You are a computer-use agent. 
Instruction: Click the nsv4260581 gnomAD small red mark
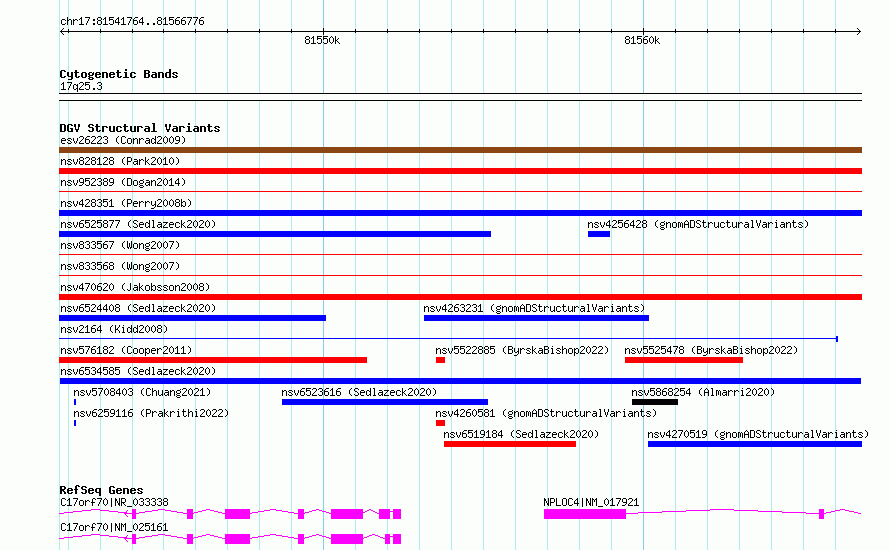[440, 423]
